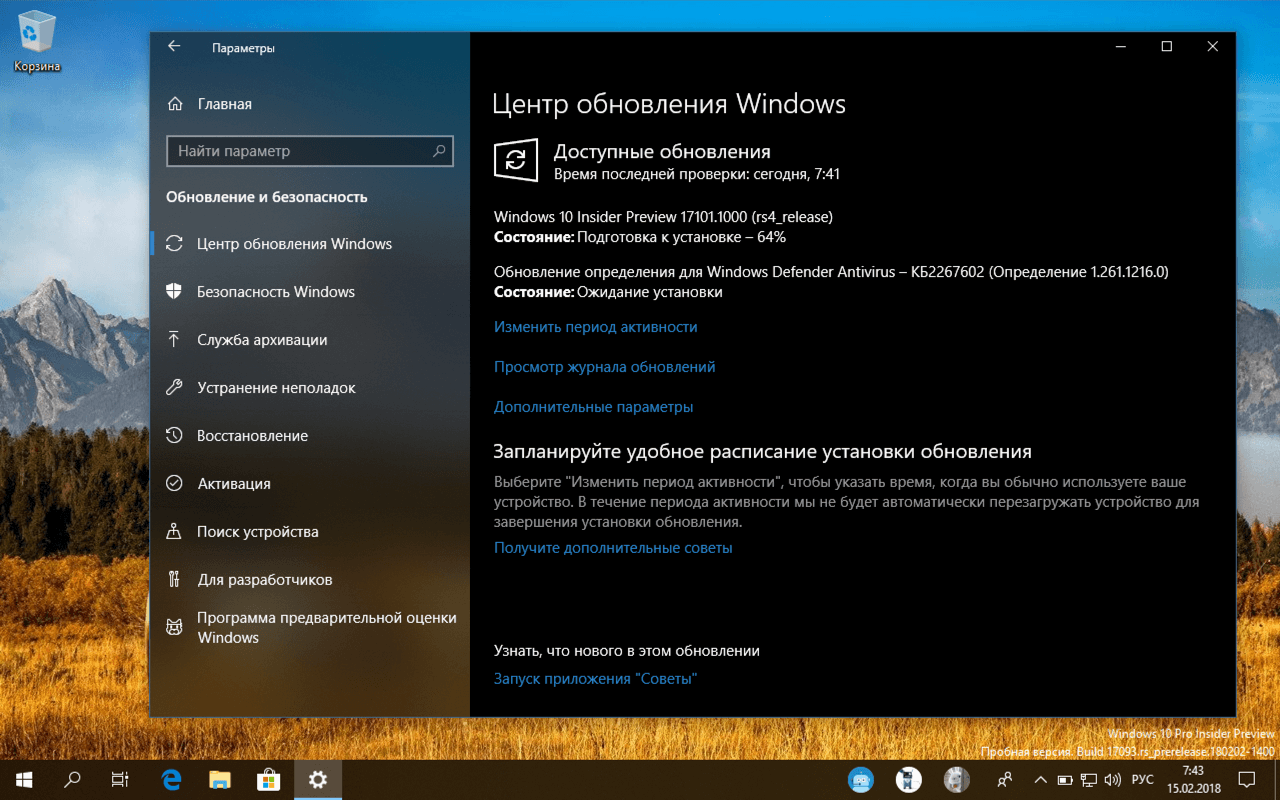Close the Параметры window
This screenshot has width=1280, height=800.
pyautogui.click(x=1213, y=47)
